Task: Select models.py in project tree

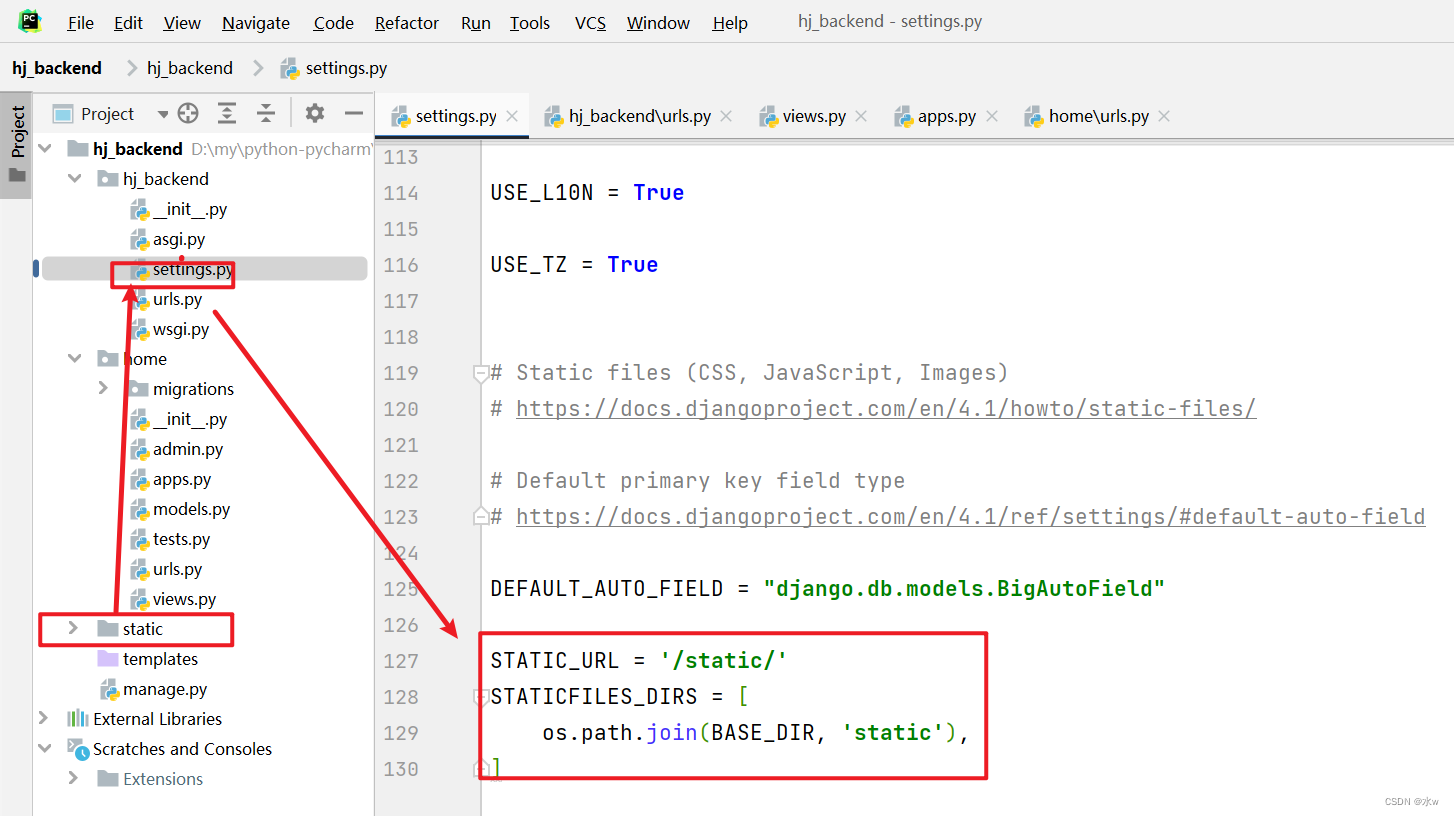Action: click(181, 509)
